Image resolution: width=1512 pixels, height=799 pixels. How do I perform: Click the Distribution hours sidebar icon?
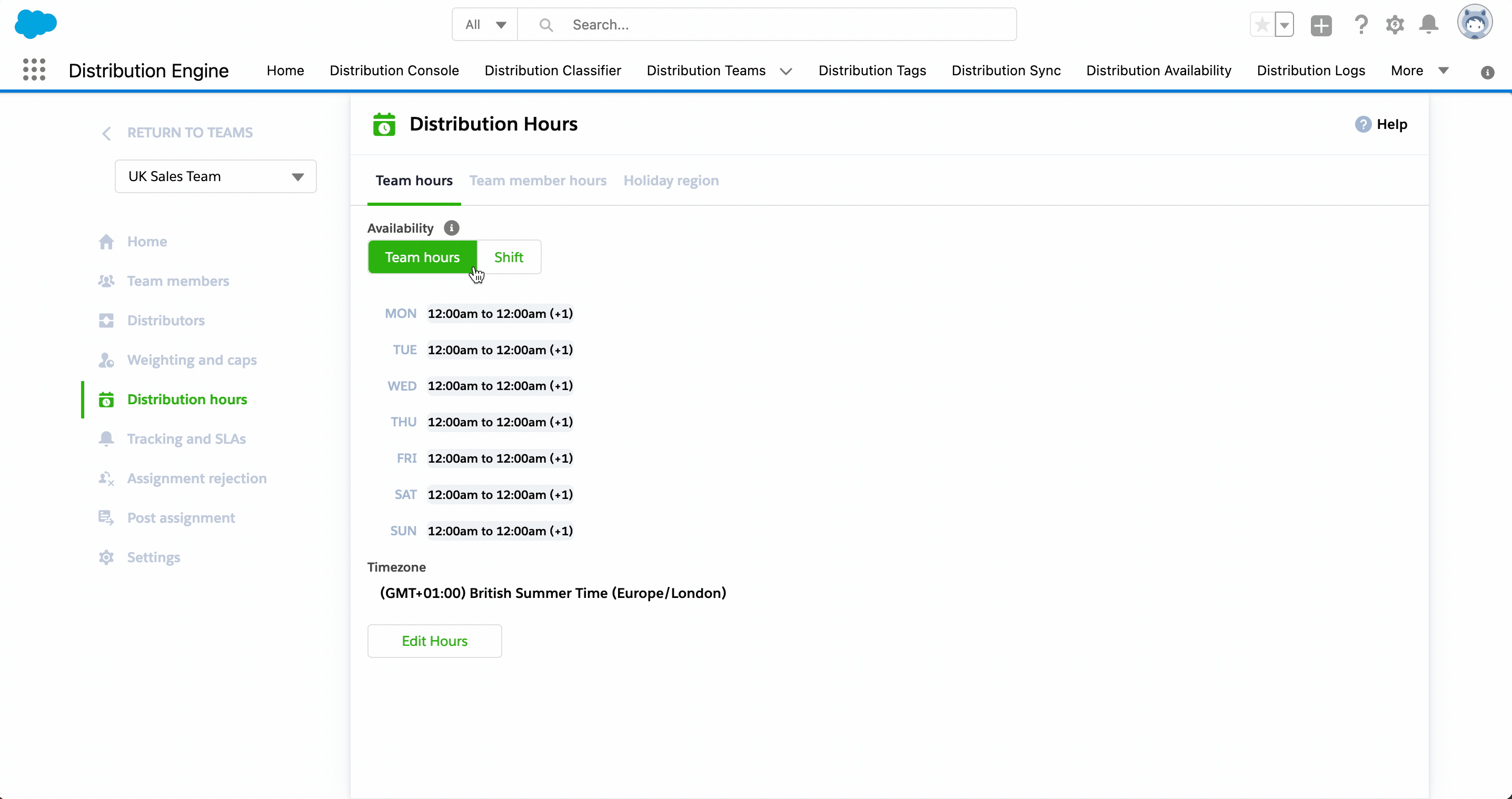pos(106,399)
